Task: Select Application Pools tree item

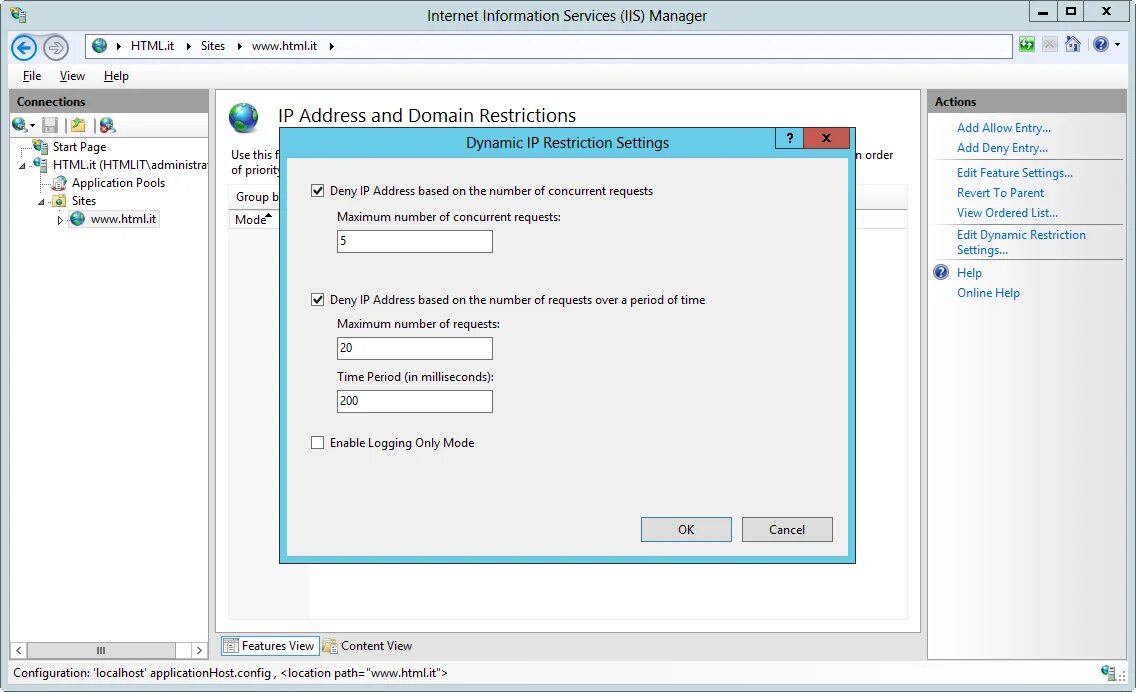Action: [118, 183]
